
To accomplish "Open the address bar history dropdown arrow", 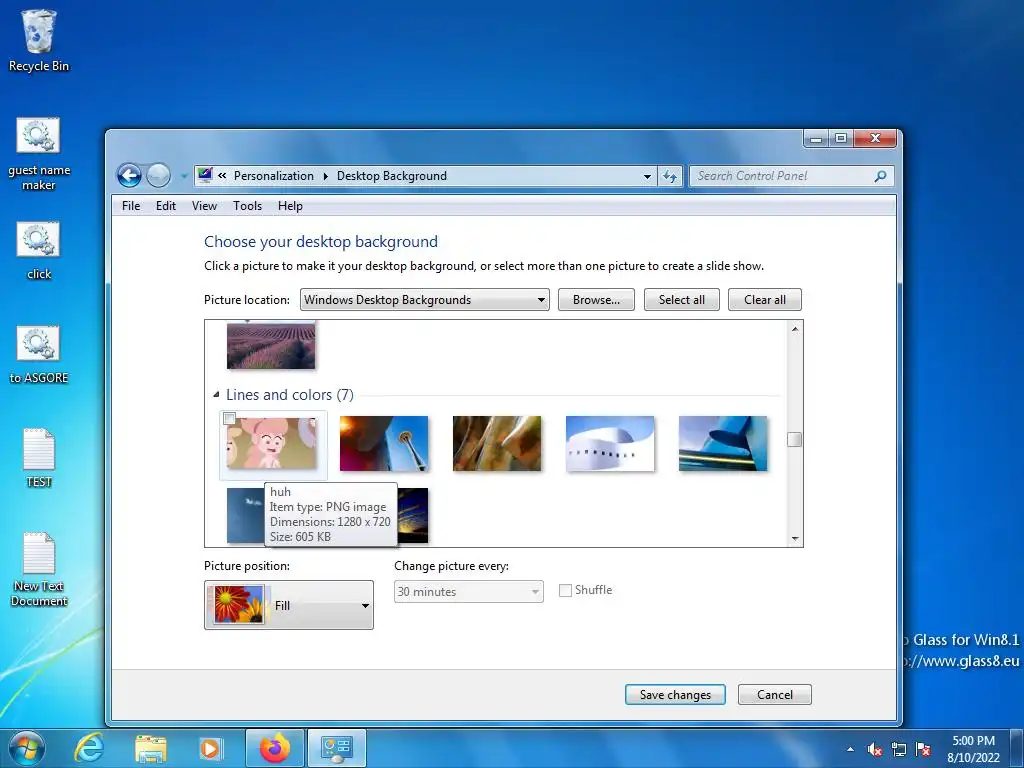I will (647, 176).
